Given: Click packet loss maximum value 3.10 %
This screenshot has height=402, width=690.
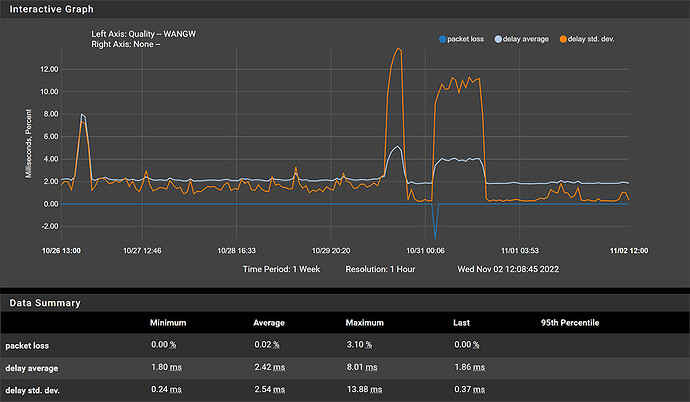Looking at the screenshot, I should click(359, 345).
